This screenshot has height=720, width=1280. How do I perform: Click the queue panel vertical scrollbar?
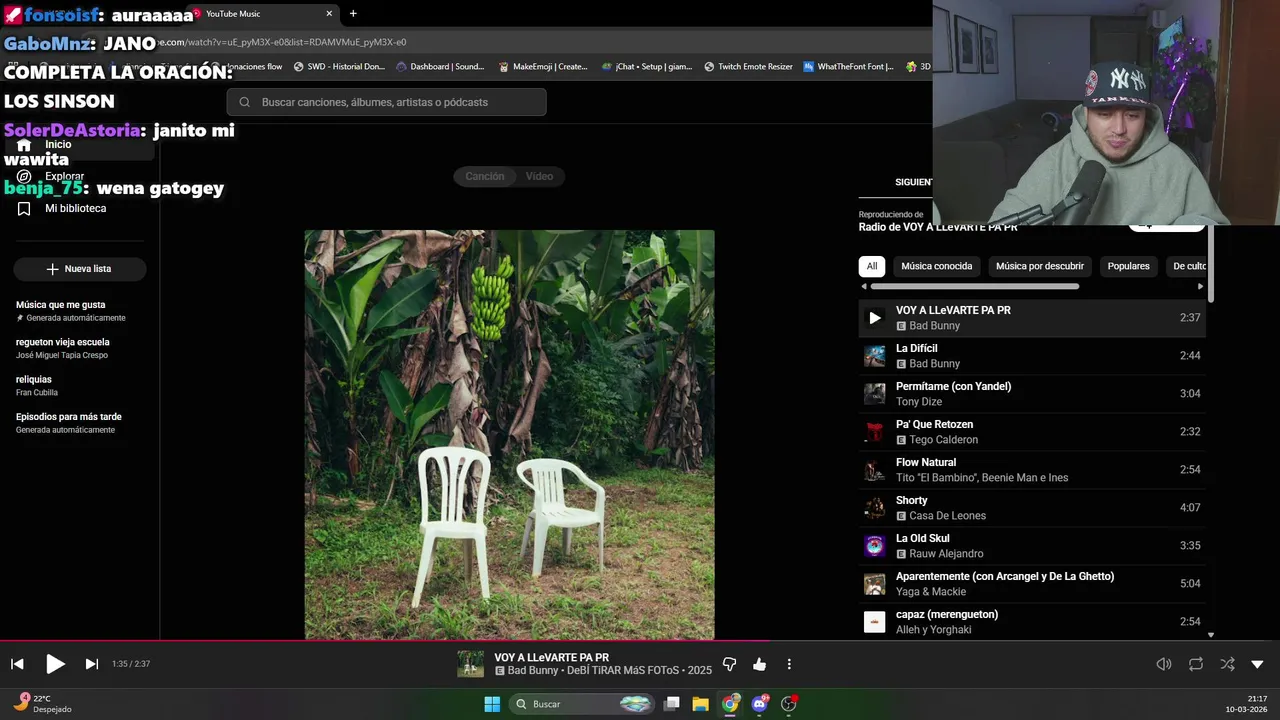pyautogui.click(x=1211, y=265)
